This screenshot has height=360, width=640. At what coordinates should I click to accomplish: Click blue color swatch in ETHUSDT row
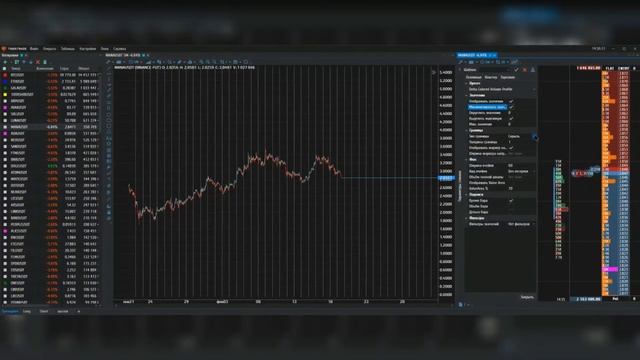coord(5,82)
